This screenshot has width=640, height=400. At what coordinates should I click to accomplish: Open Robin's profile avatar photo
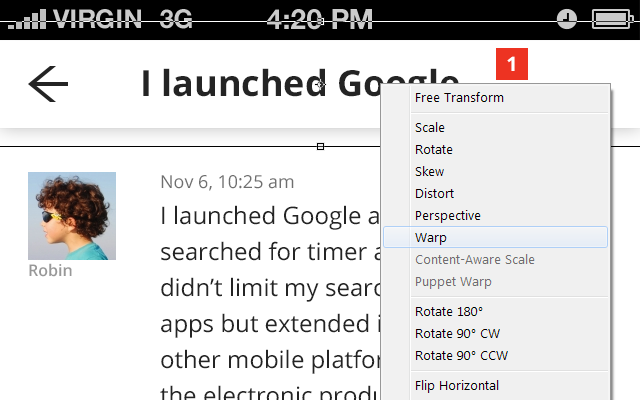pos(72,216)
